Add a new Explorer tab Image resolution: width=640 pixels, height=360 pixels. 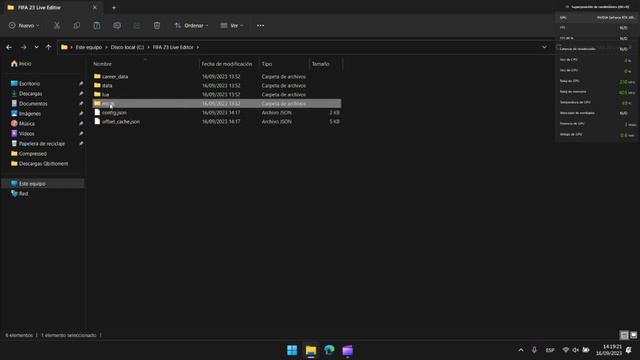point(114,7)
